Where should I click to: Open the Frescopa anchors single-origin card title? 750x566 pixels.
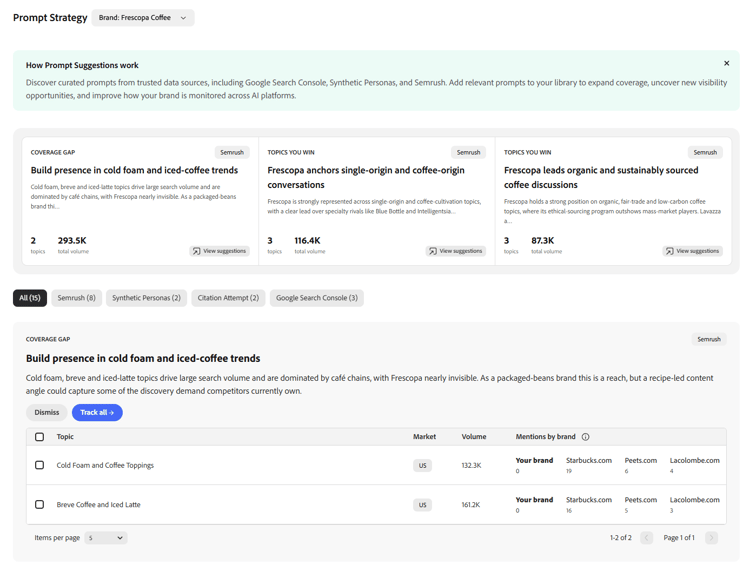coord(366,178)
